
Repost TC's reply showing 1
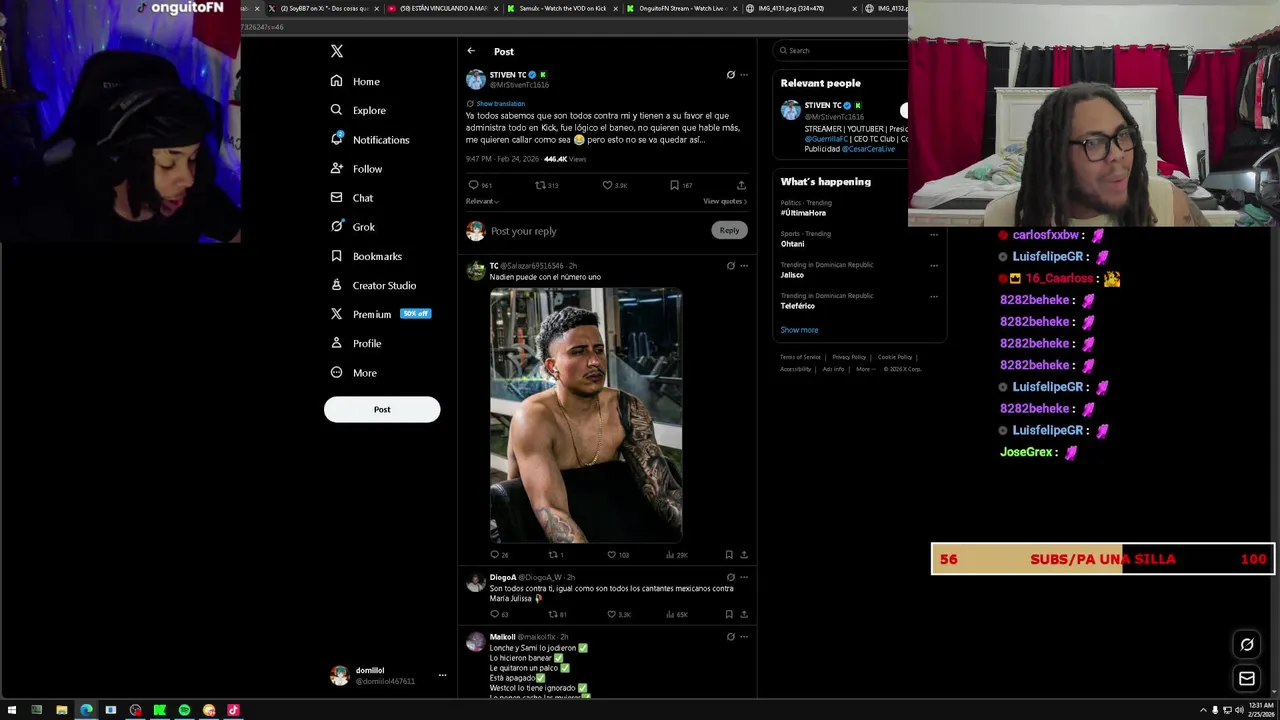tap(553, 555)
